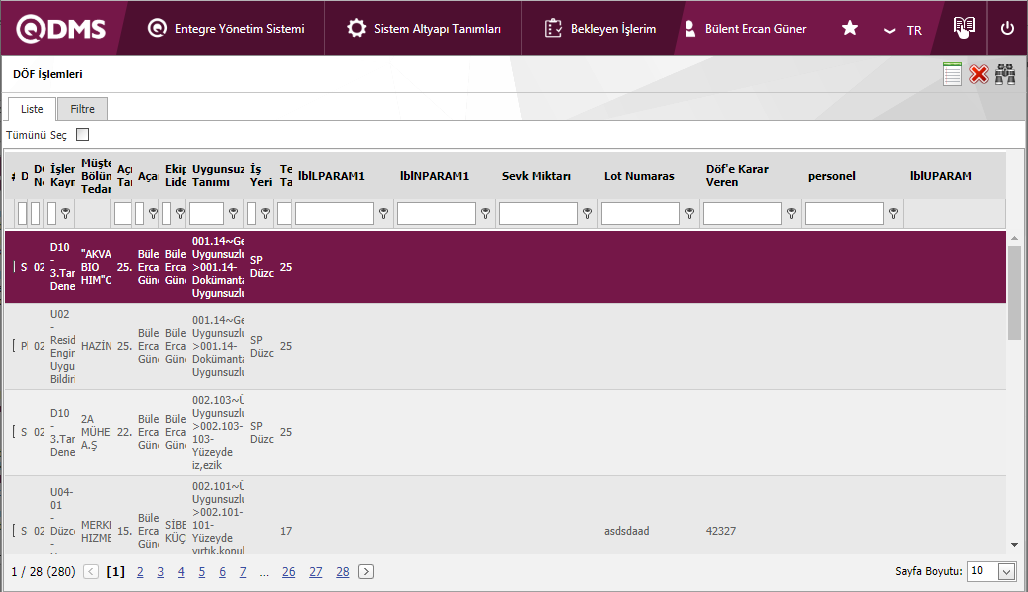Click the vertical scrollbar down arrow

[1014, 544]
